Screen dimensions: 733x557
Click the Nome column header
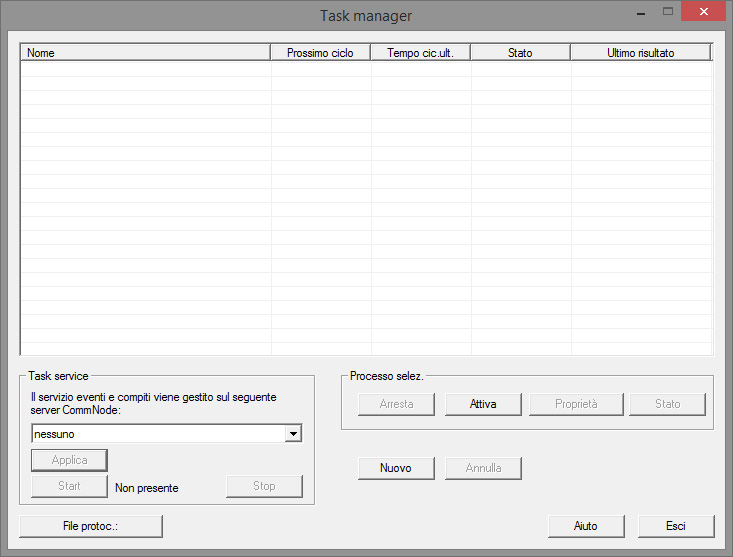click(x=146, y=53)
